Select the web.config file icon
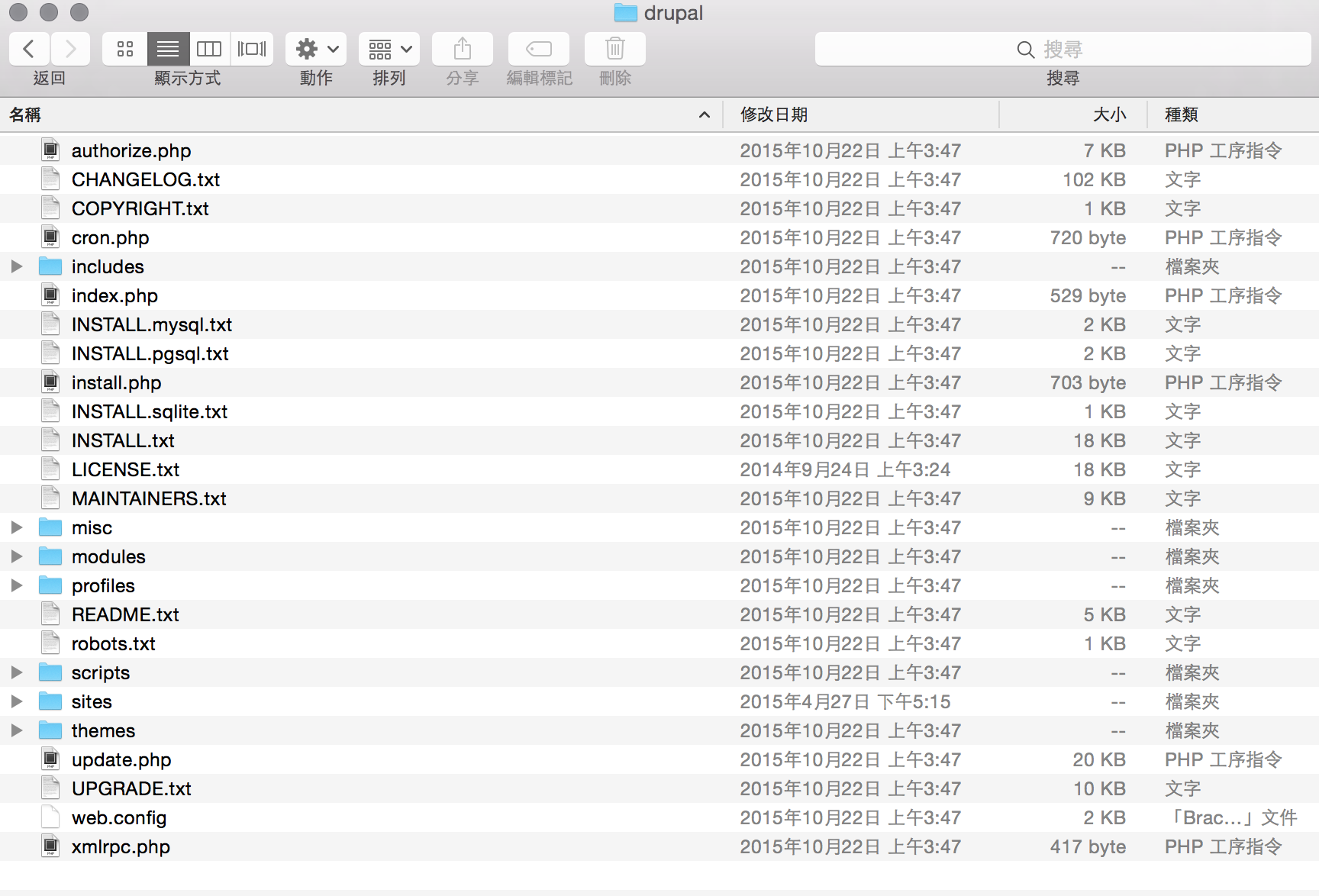The height and width of the screenshot is (896, 1319). tap(50, 817)
